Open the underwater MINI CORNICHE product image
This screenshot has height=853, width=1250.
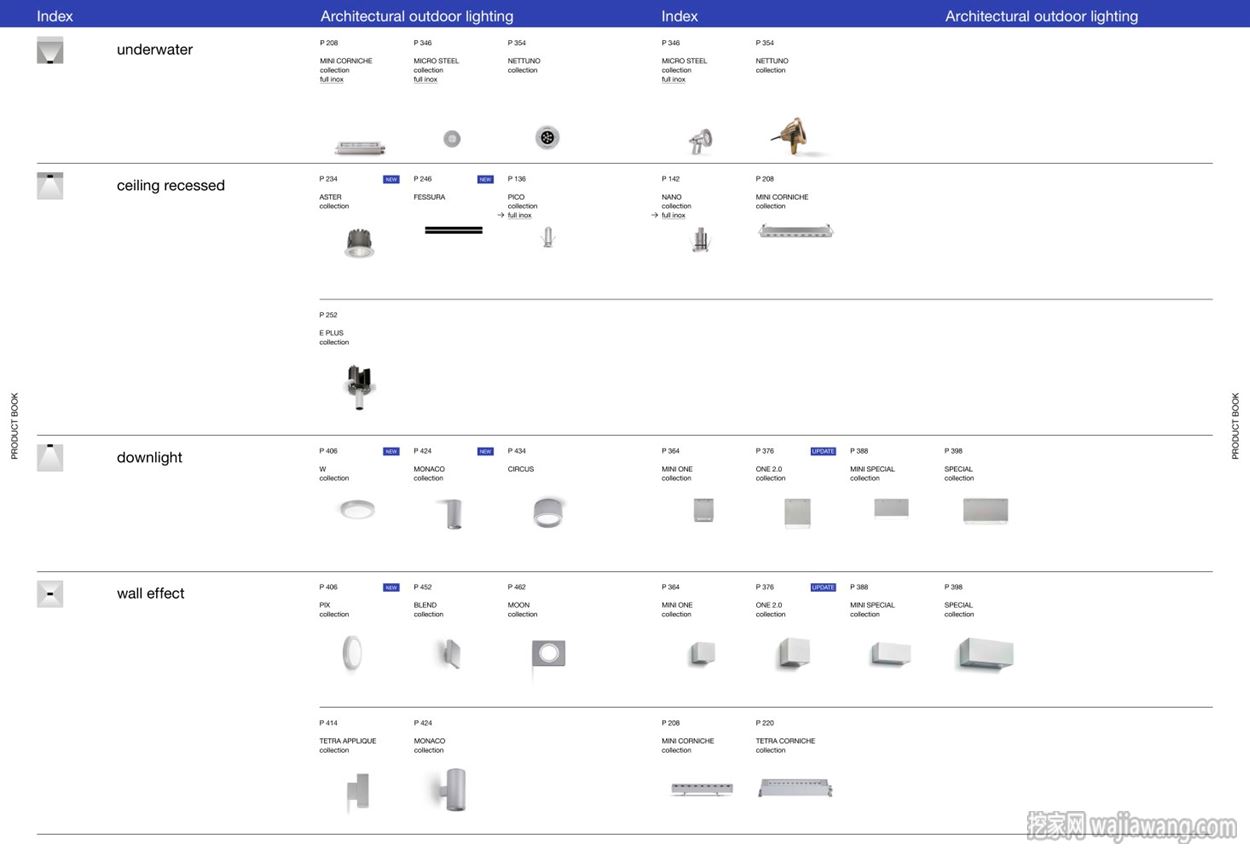click(x=360, y=148)
